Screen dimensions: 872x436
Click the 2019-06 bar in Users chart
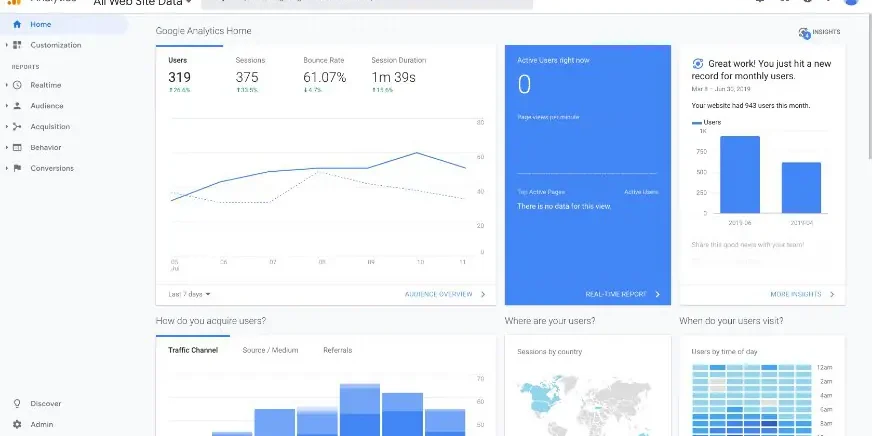pos(740,175)
